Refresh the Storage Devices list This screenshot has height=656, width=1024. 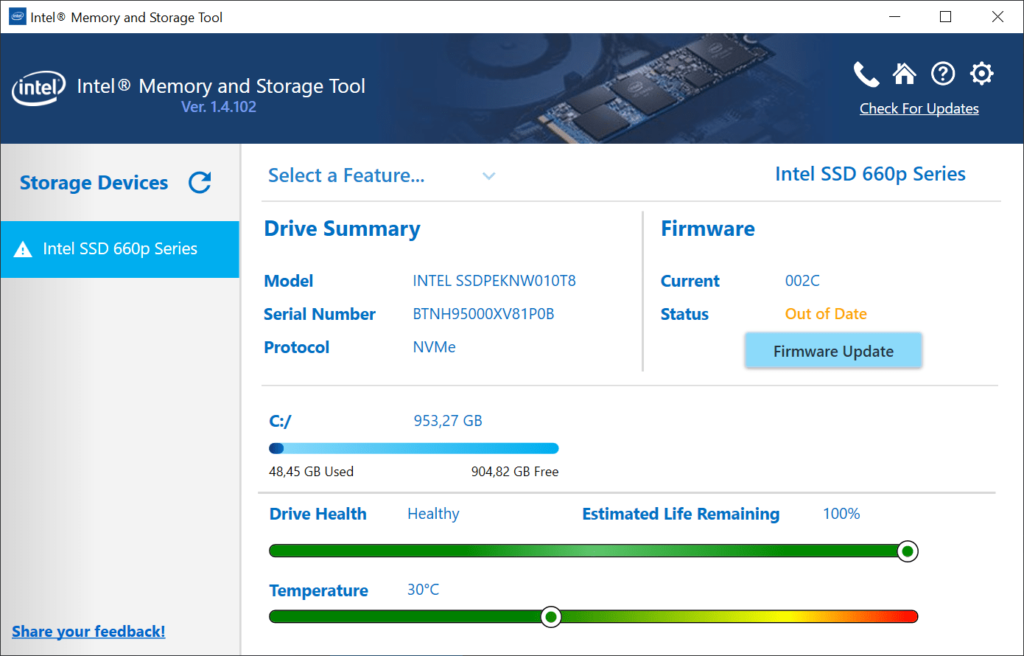click(200, 182)
